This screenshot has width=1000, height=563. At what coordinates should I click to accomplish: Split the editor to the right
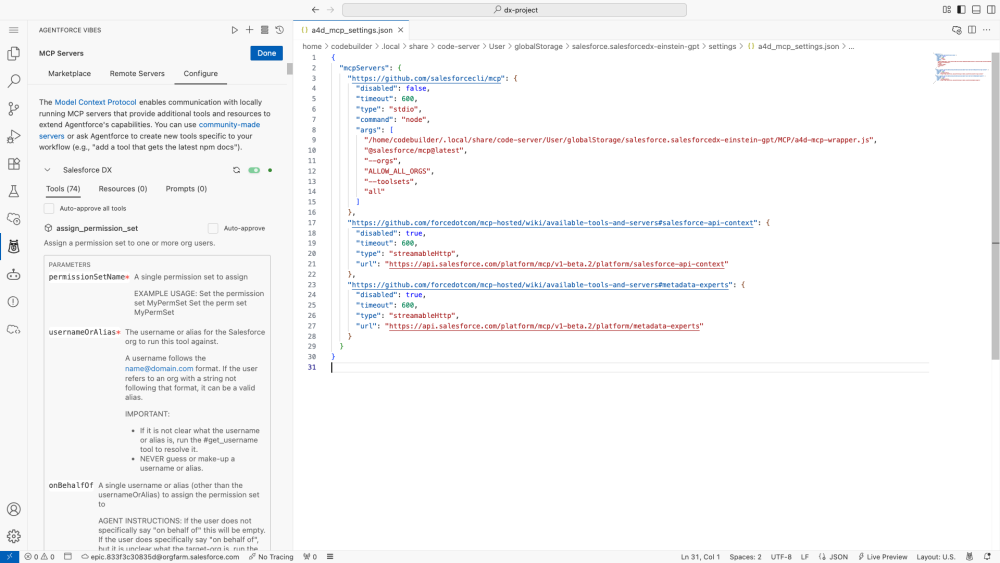tap(972, 30)
